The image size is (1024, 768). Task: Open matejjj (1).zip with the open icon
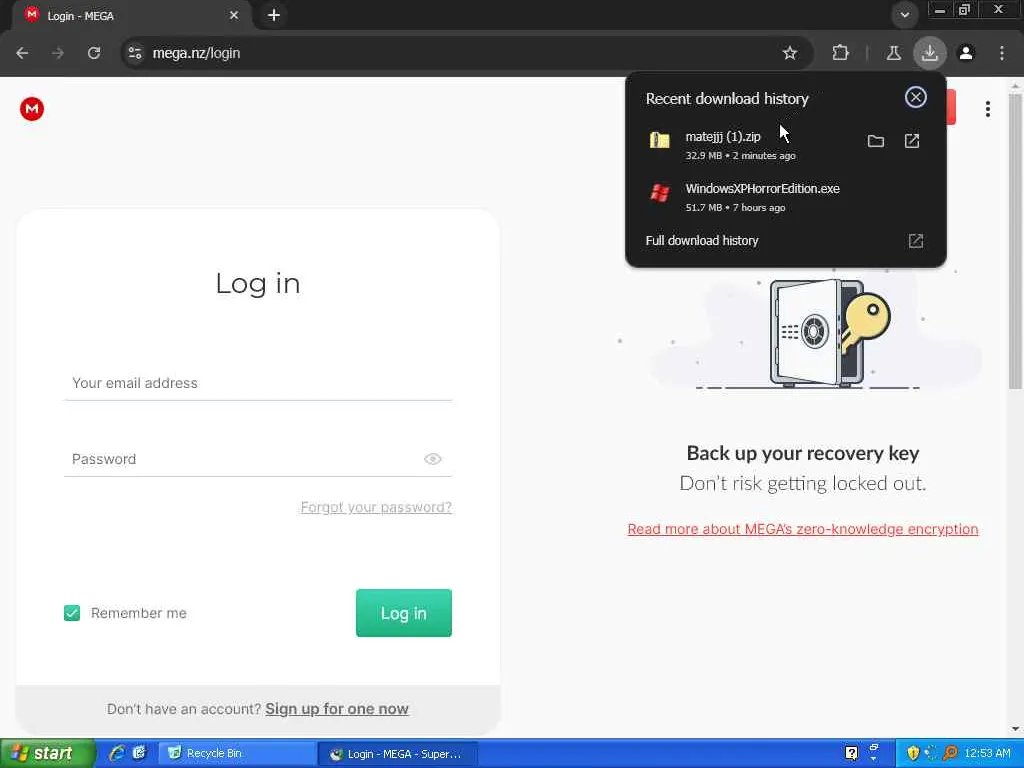pos(912,141)
